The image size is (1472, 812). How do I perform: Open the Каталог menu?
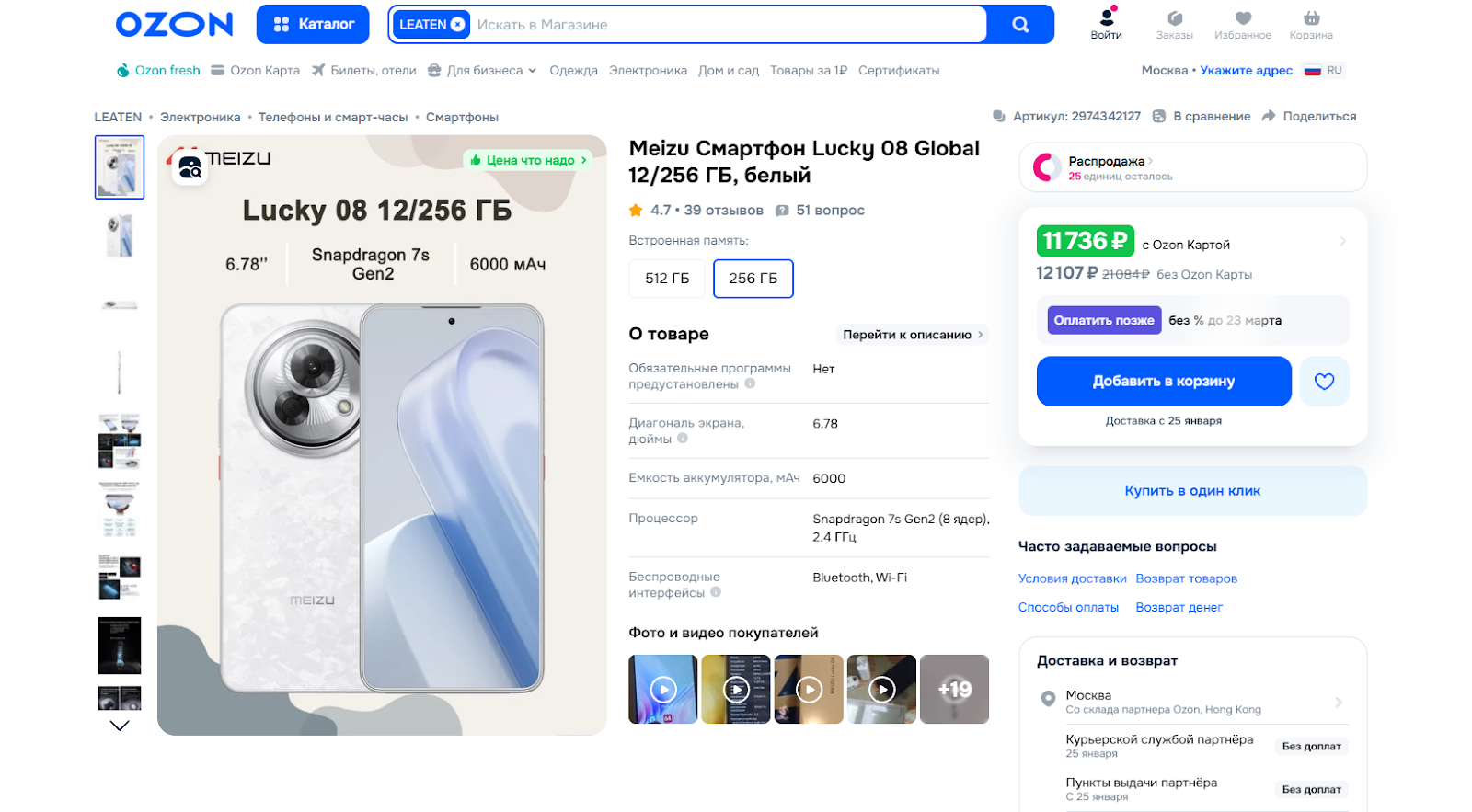pyautogui.click(x=313, y=25)
